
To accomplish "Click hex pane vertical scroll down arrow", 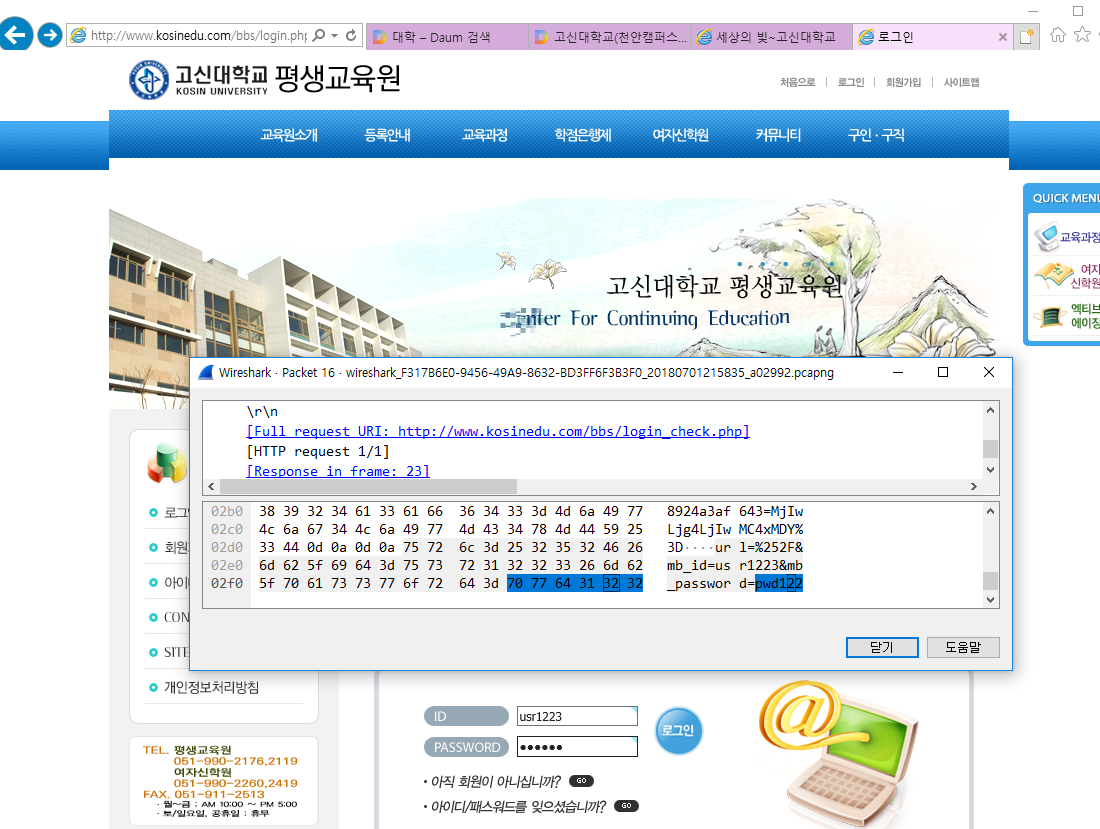I will [x=991, y=600].
